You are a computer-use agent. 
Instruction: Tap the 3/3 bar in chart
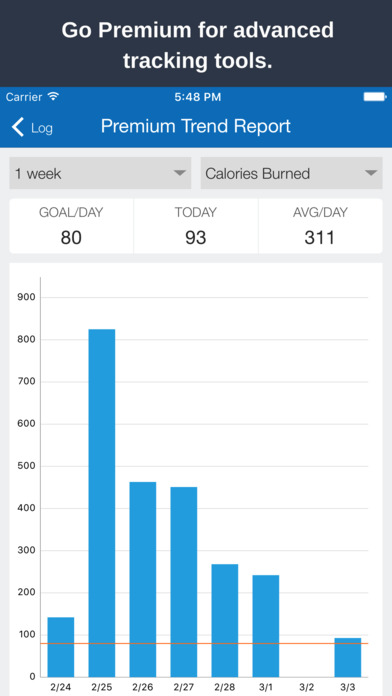(348, 657)
